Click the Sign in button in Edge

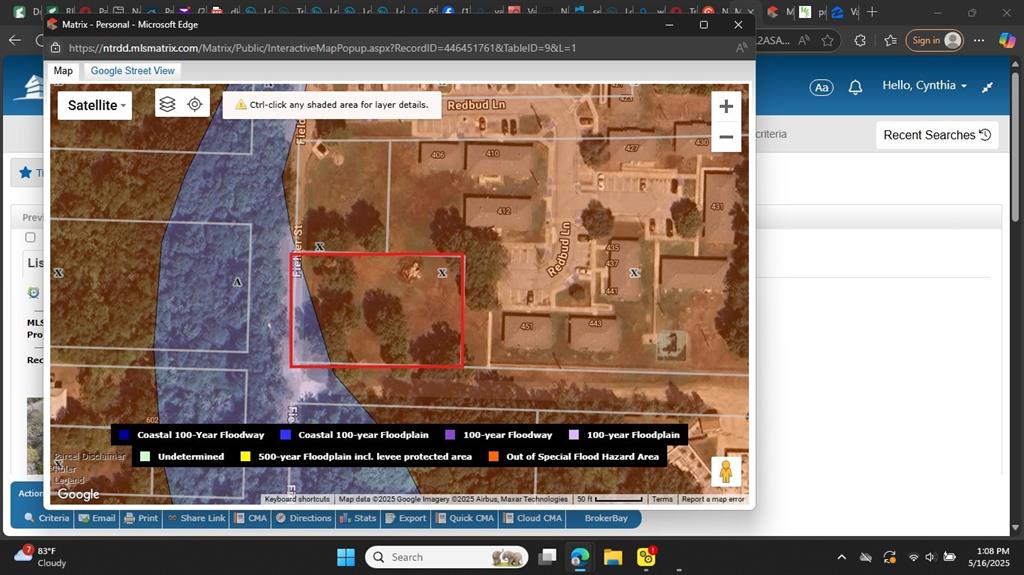point(935,41)
